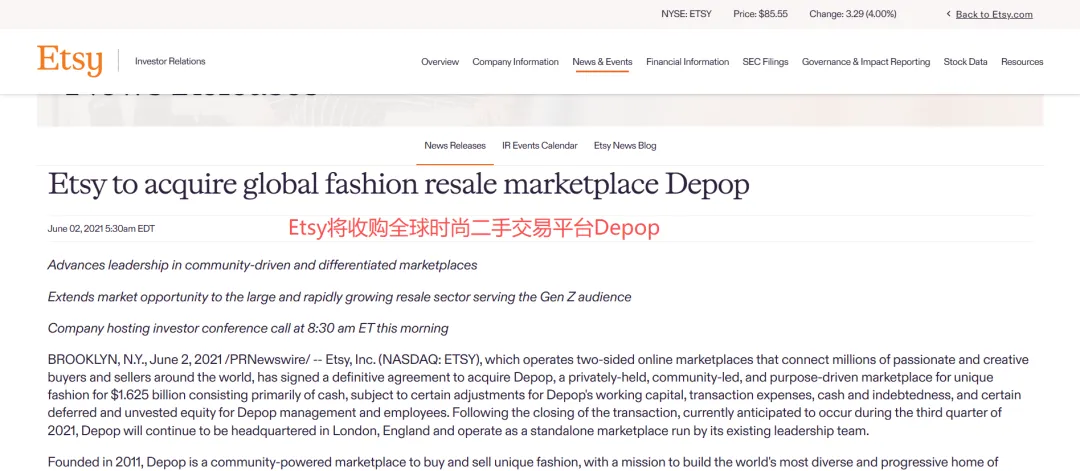1080x471 pixels.
Task: Select the News & Events navigation item
Action: (x=602, y=62)
